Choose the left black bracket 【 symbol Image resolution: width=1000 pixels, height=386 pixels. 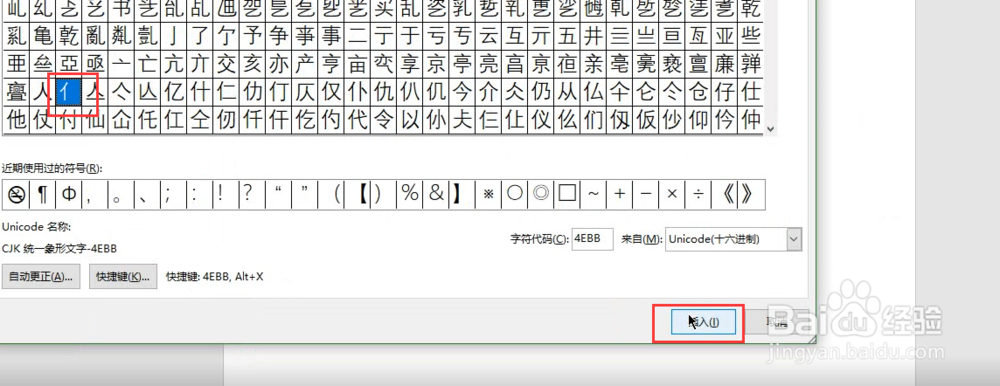click(357, 195)
